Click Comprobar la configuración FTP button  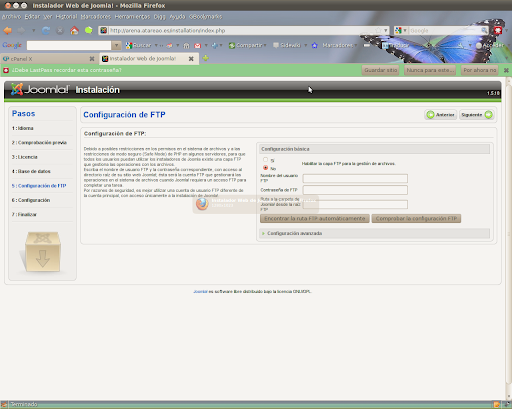416,219
